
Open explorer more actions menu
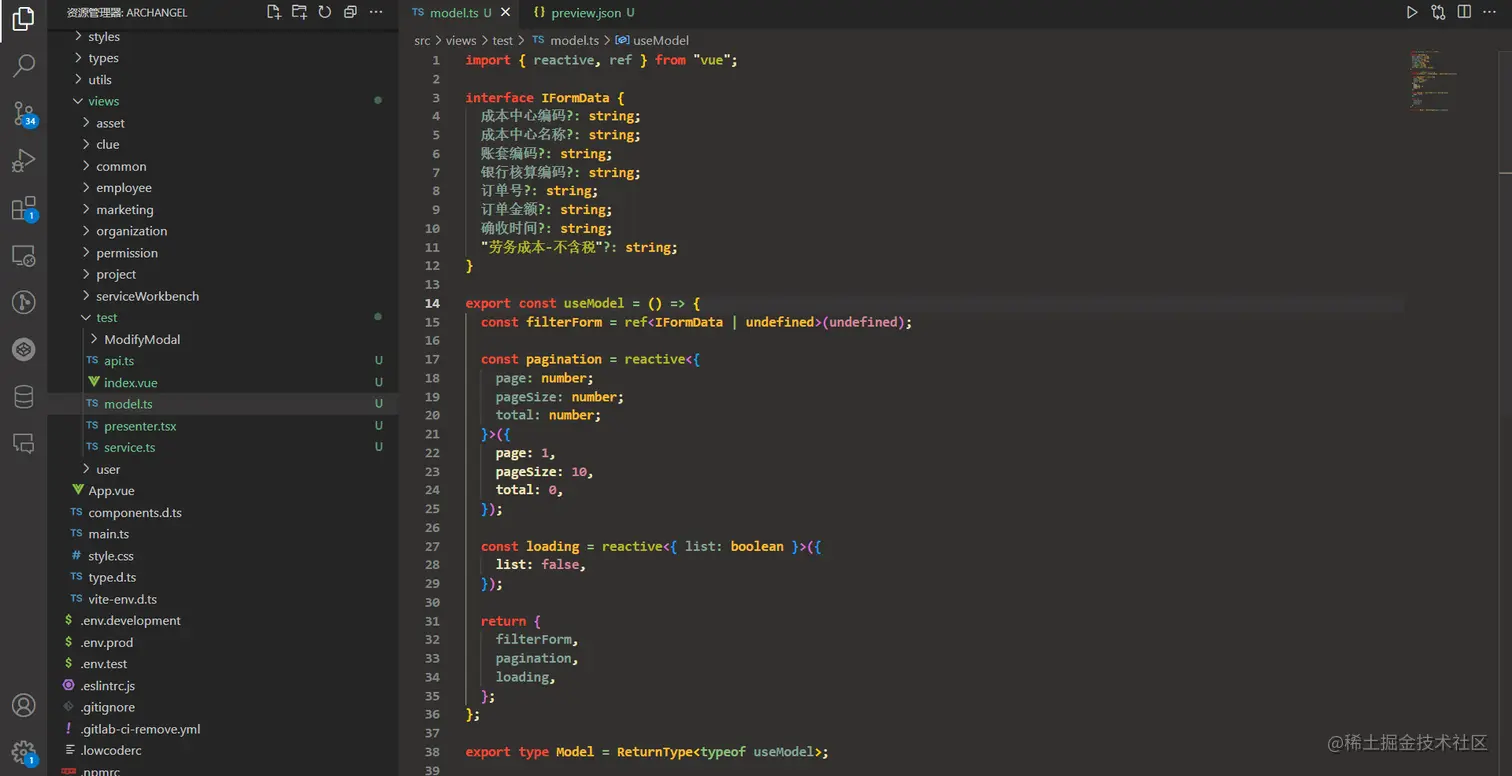(x=376, y=12)
